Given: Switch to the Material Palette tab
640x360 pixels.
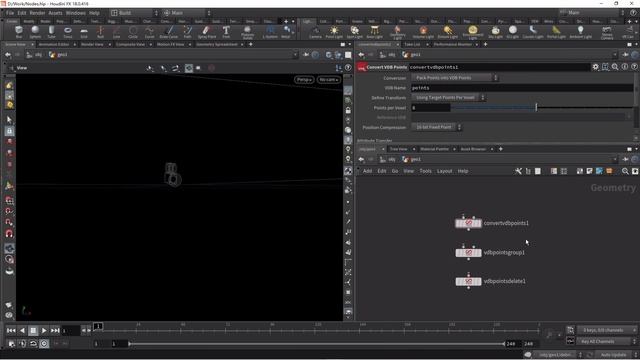Looking at the screenshot, I should [x=434, y=149].
